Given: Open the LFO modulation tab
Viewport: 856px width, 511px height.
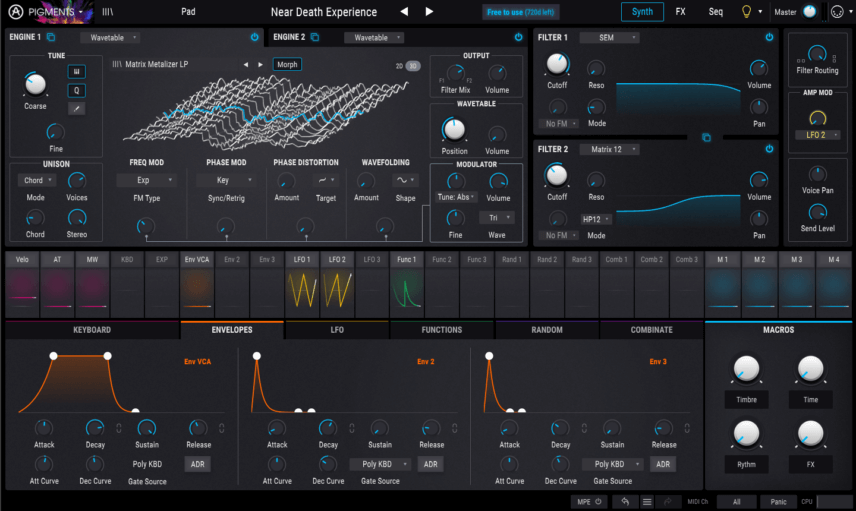Looking at the screenshot, I should point(337,330).
